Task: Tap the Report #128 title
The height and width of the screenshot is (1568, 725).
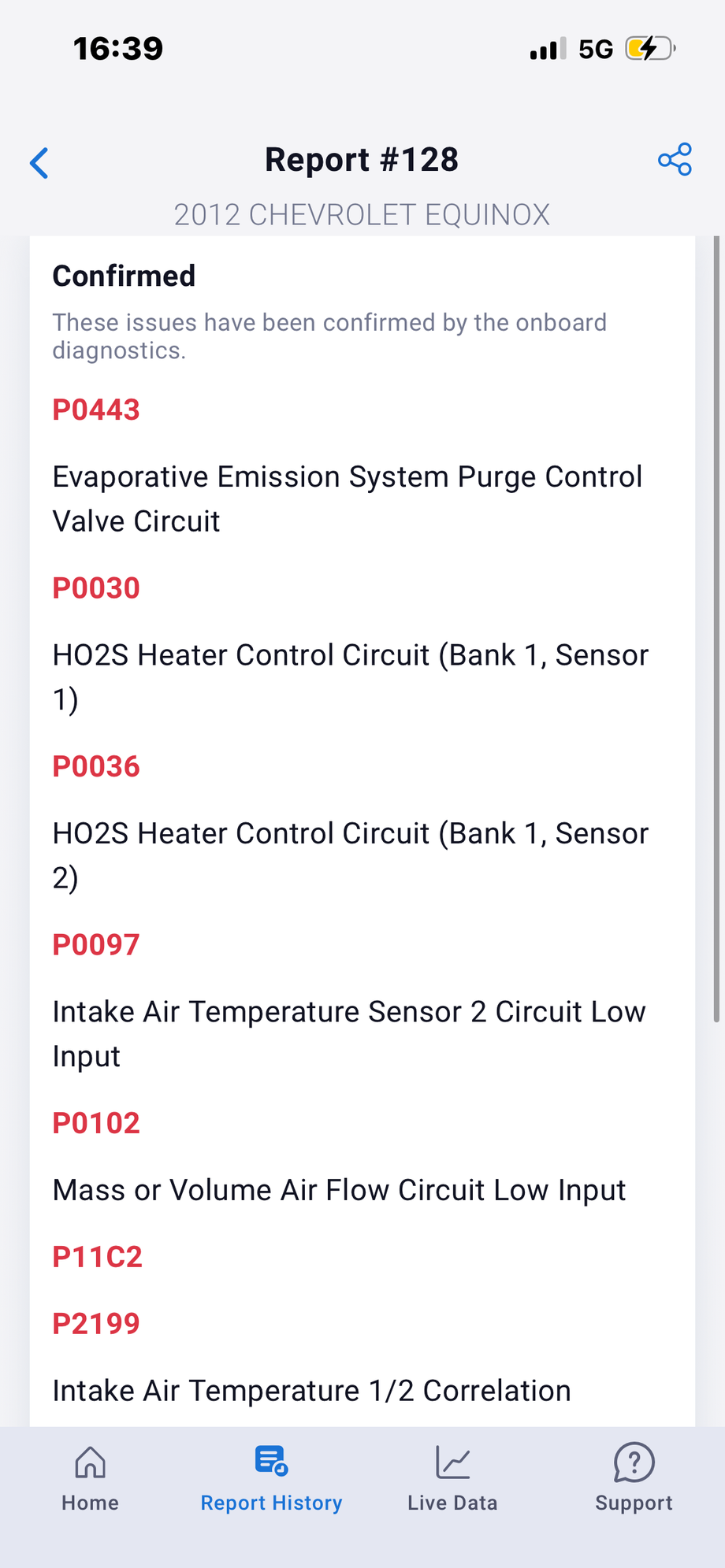Action: point(362,160)
